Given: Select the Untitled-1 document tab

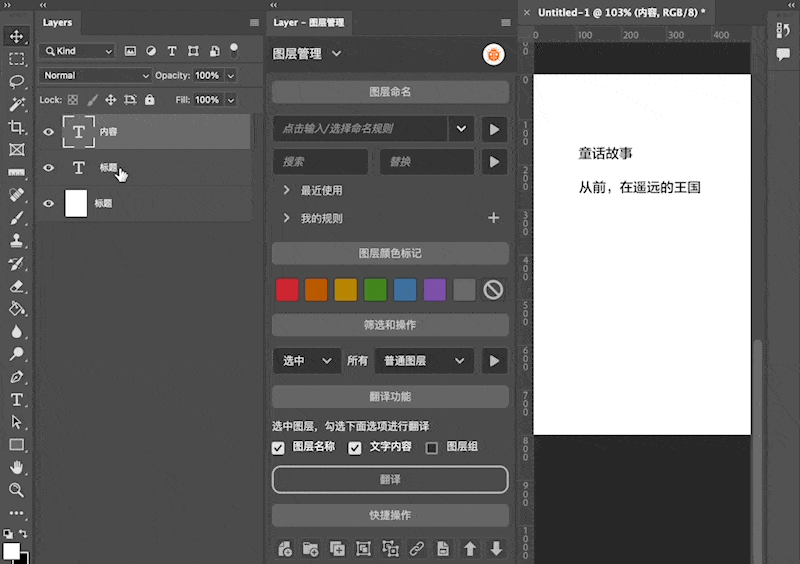Looking at the screenshot, I should (x=621, y=12).
